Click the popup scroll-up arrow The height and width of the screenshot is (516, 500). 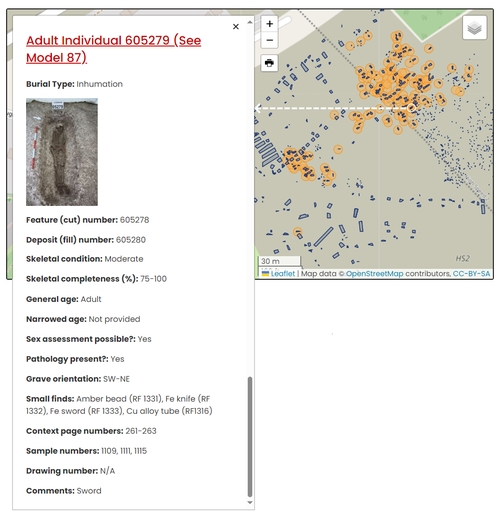coord(250,22)
